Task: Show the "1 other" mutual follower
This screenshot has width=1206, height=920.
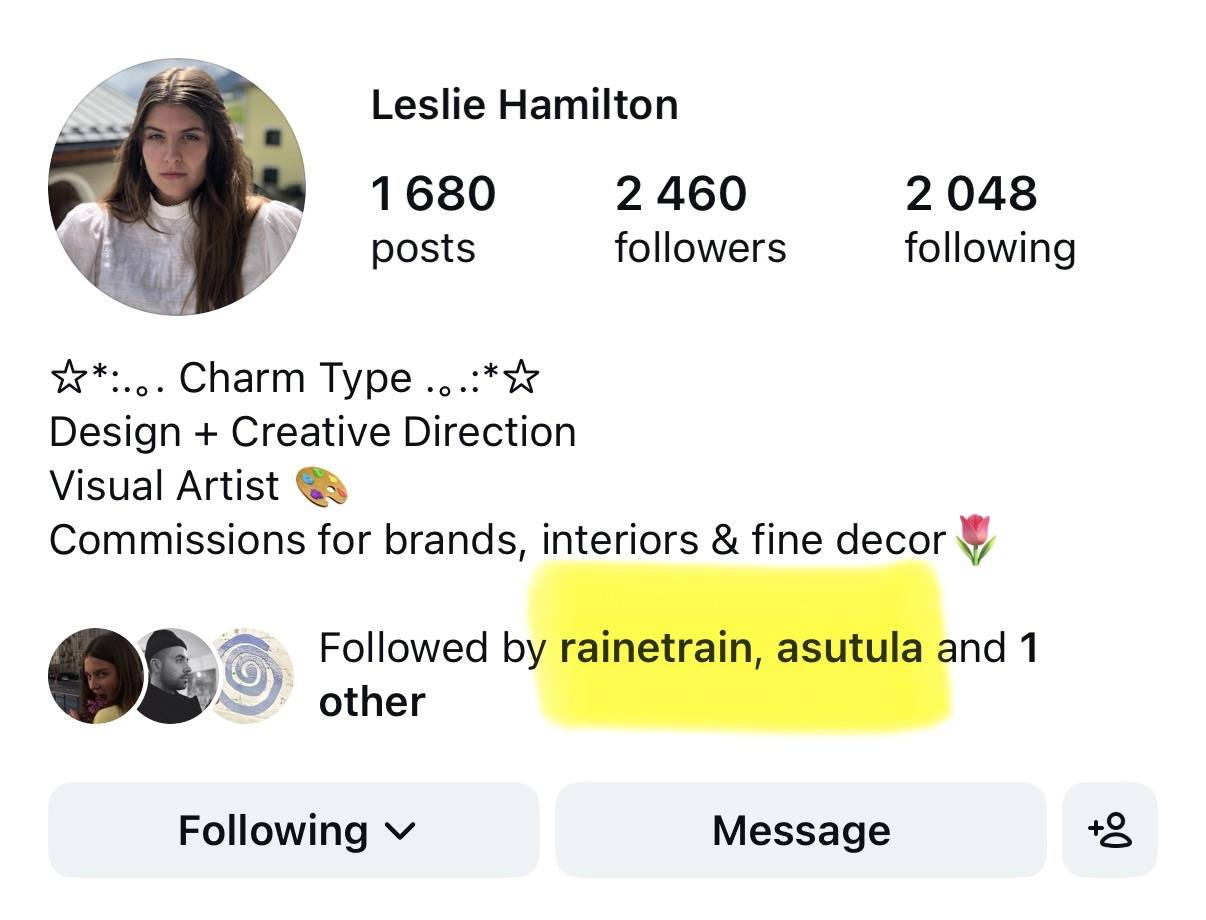Action: tap(372, 701)
